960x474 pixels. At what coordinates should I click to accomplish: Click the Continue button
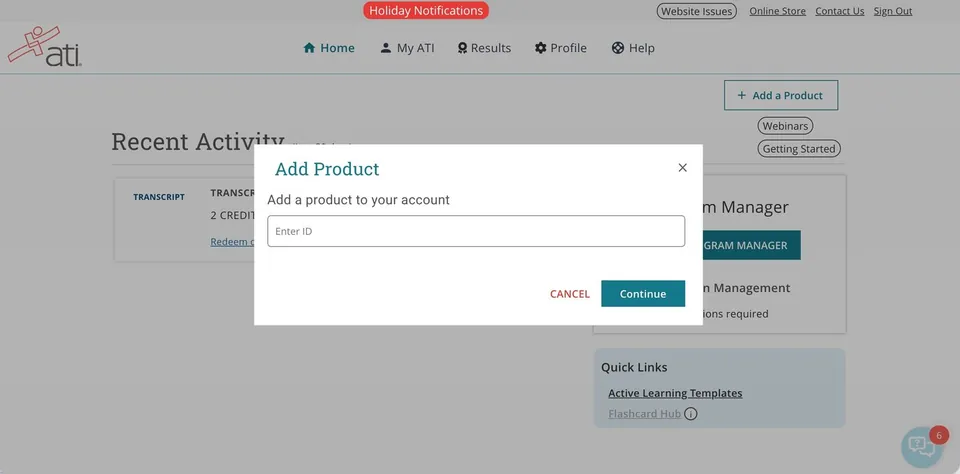pos(643,293)
